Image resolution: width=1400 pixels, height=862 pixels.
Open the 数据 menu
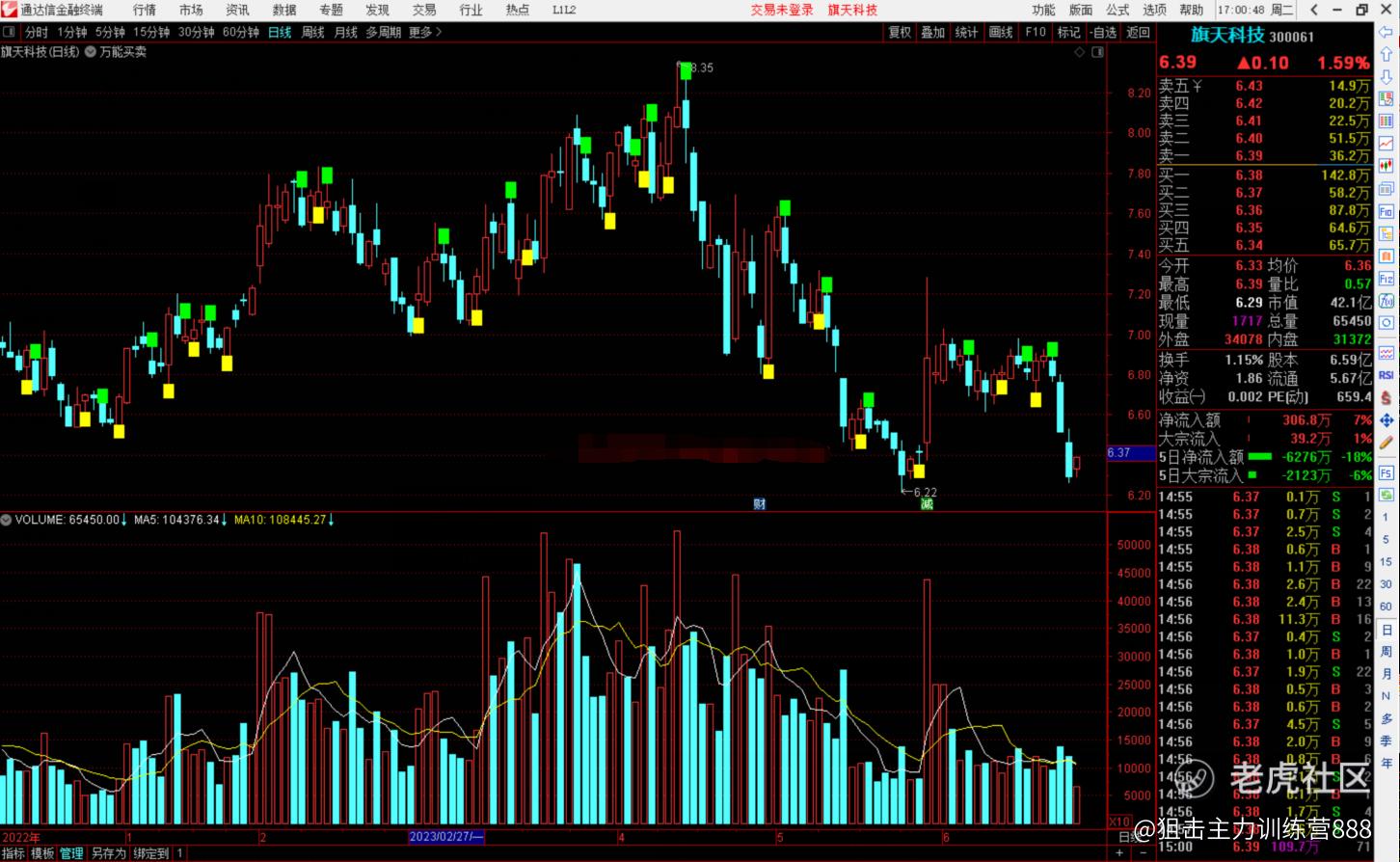pos(284,10)
